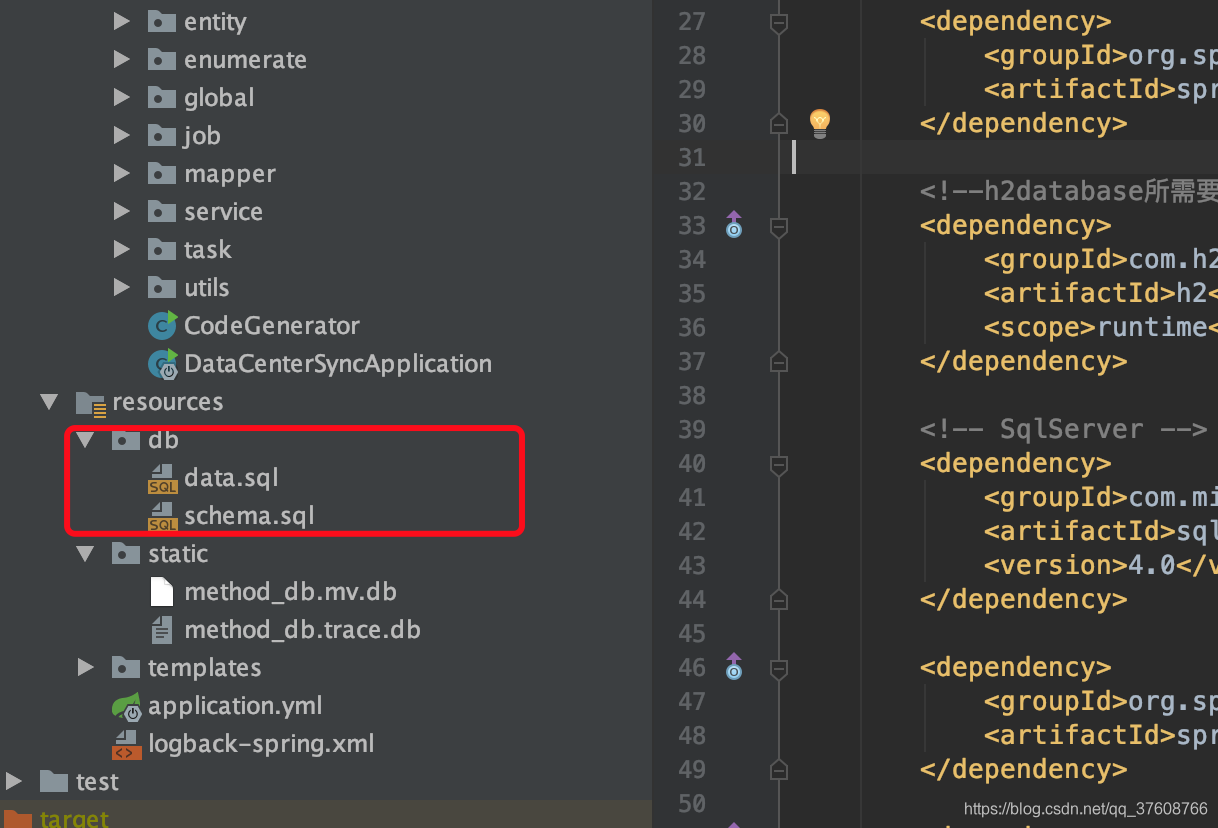Screen dimensions: 1218x828
Task: Click the method_db.mv.db file icon
Action: [x=162, y=592]
